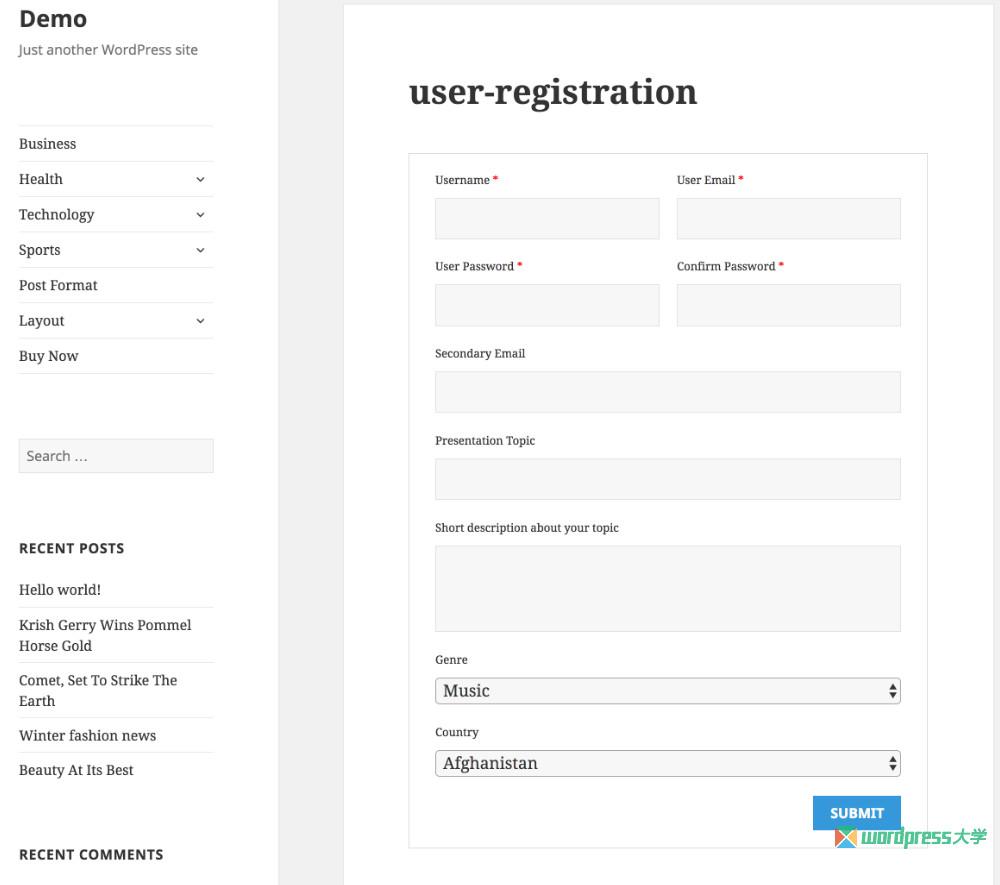Screen dimensions: 1000x885
Task: Expand the Sports submenu chevron
Action: pyautogui.click(x=200, y=250)
